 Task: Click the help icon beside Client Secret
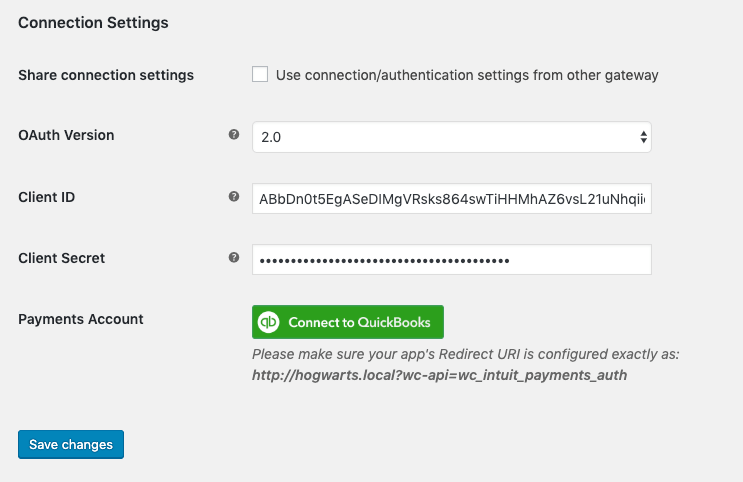pyautogui.click(x=234, y=258)
